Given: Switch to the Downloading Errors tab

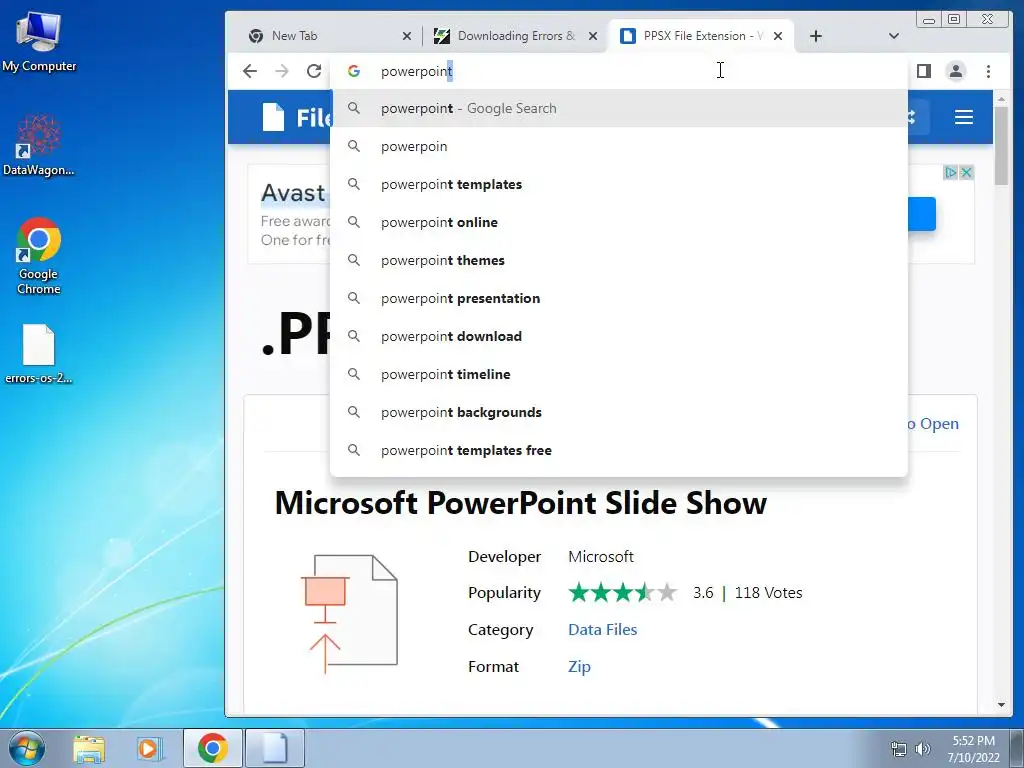Looking at the screenshot, I should click(x=515, y=36).
